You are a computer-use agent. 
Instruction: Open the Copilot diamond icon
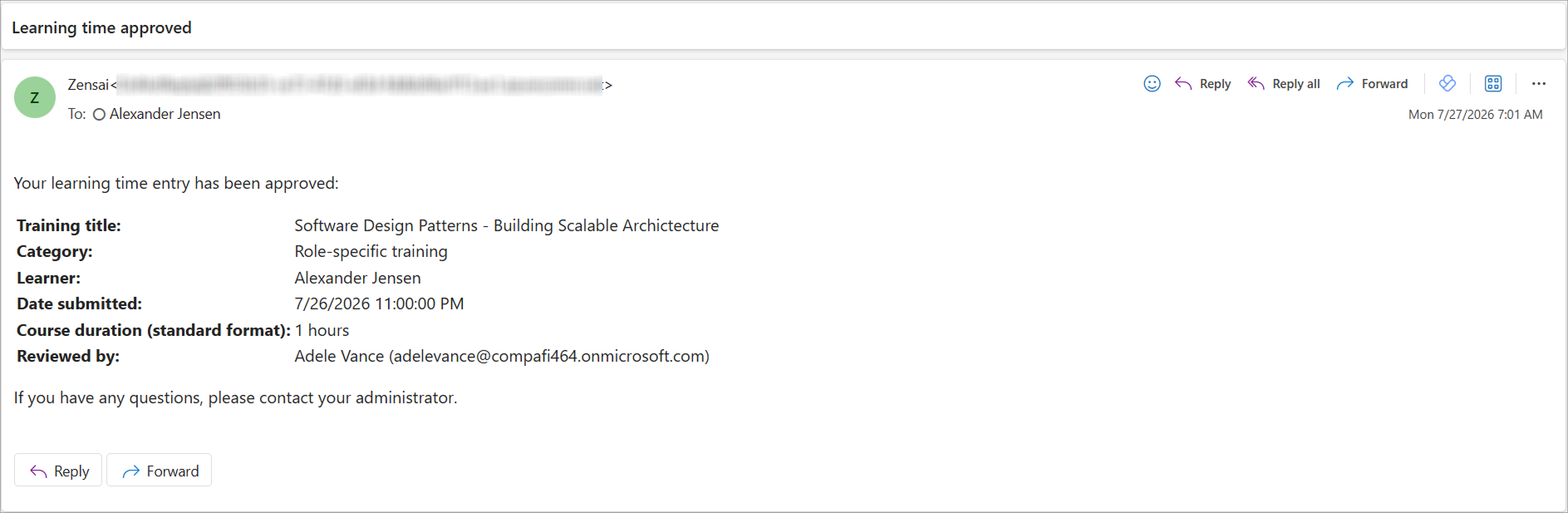tap(1448, 83)
